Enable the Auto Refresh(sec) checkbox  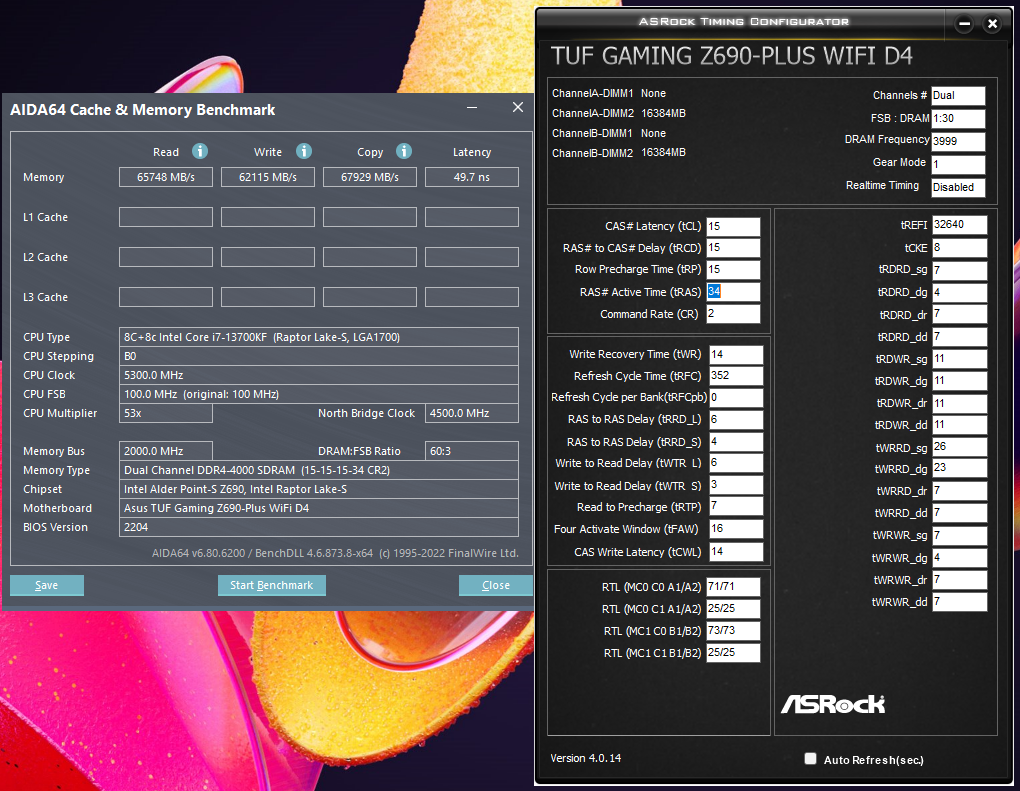pos(810,758)
